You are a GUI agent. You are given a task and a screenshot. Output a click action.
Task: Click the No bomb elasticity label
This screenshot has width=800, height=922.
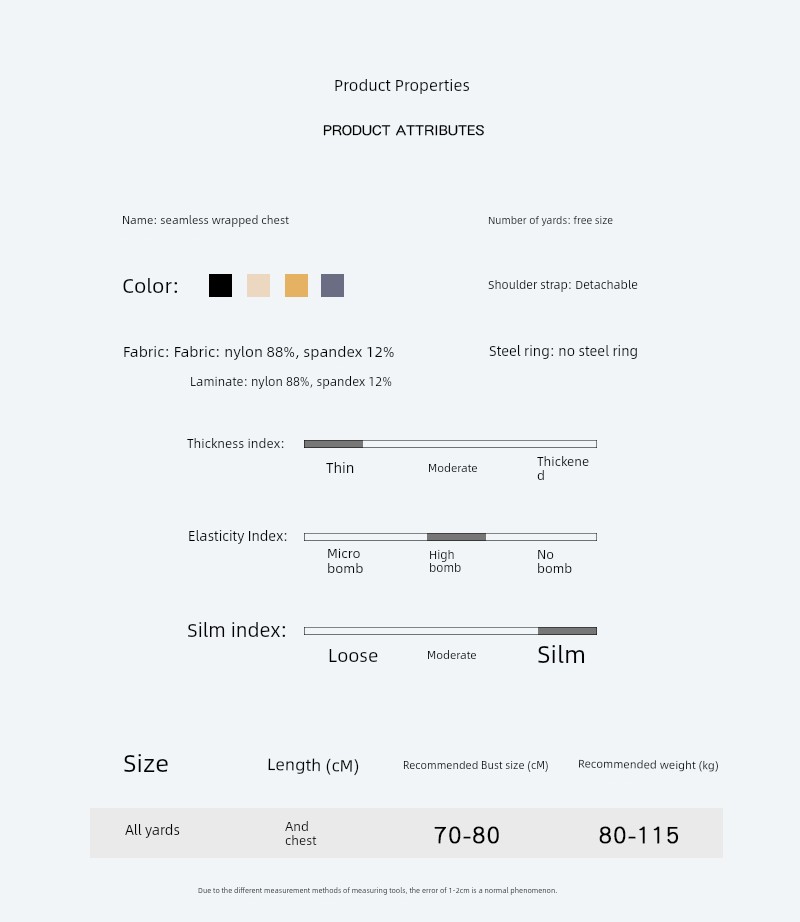554,562
